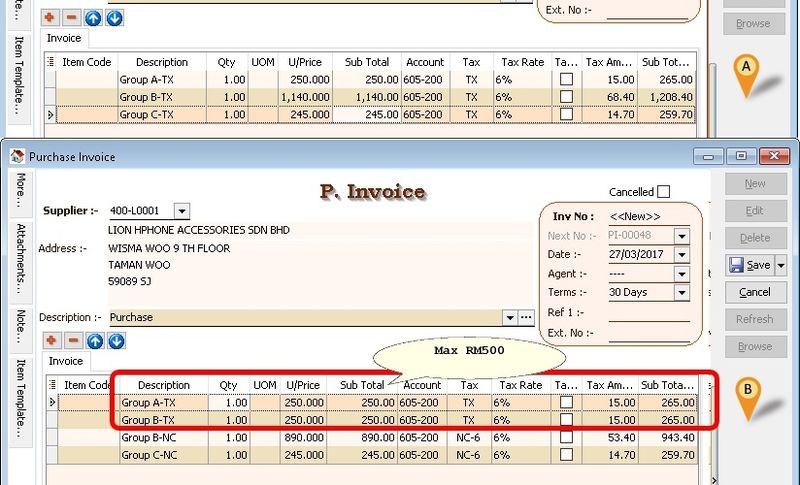The height and width of the screenshot is (485, 800).
Task: Expand the Save button dropdown arrow
Action: pos(781,265)
